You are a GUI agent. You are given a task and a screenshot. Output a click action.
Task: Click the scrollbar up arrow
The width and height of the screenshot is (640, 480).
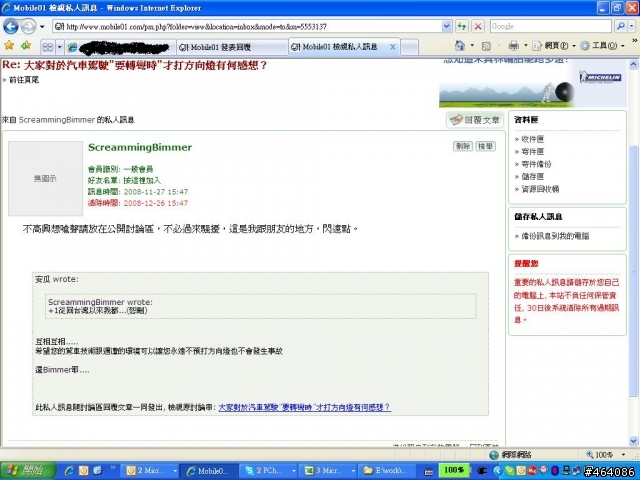633,64
